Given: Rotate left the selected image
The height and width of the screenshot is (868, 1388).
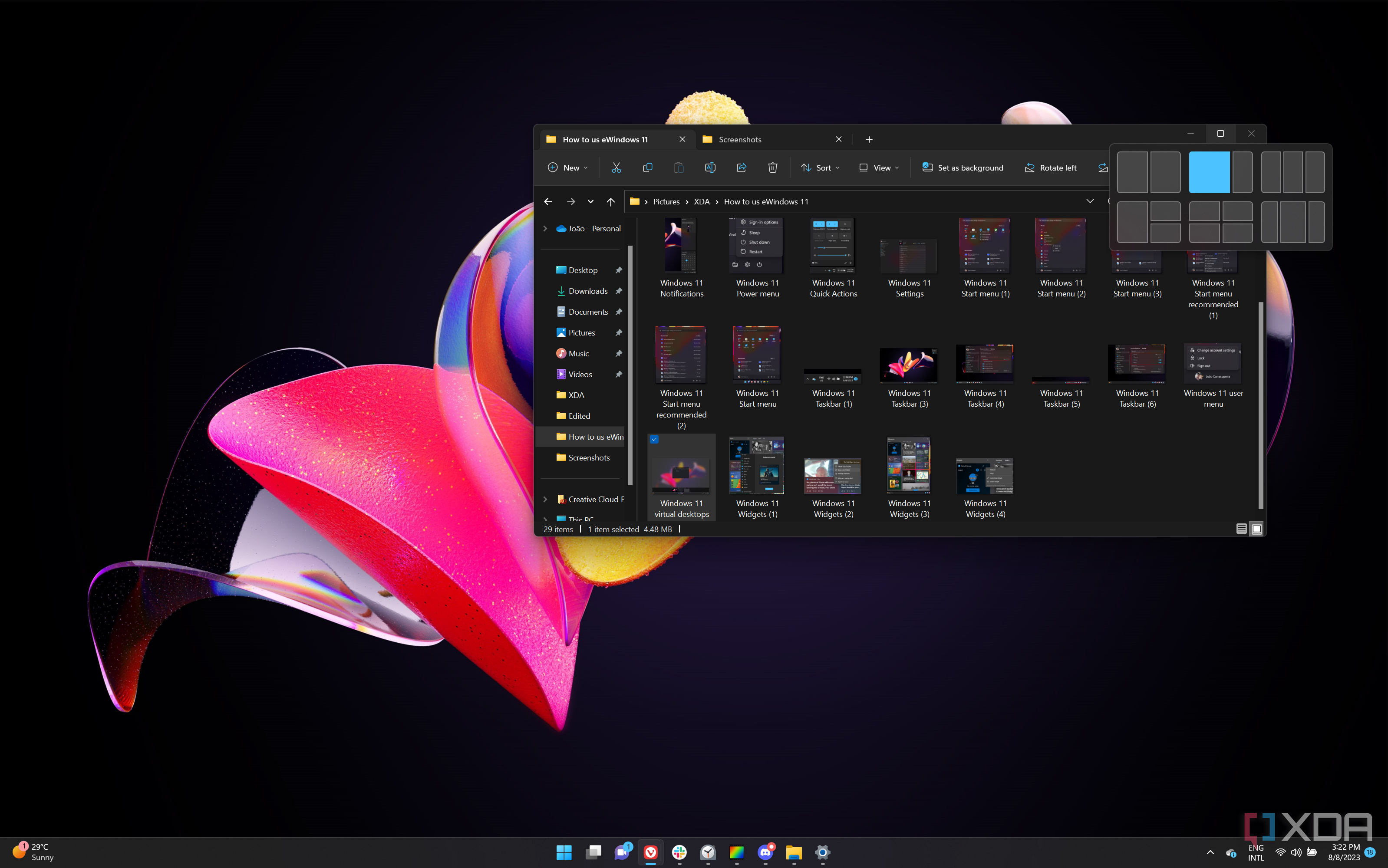Looking at the screenshot, I should tap(1050, 168).
